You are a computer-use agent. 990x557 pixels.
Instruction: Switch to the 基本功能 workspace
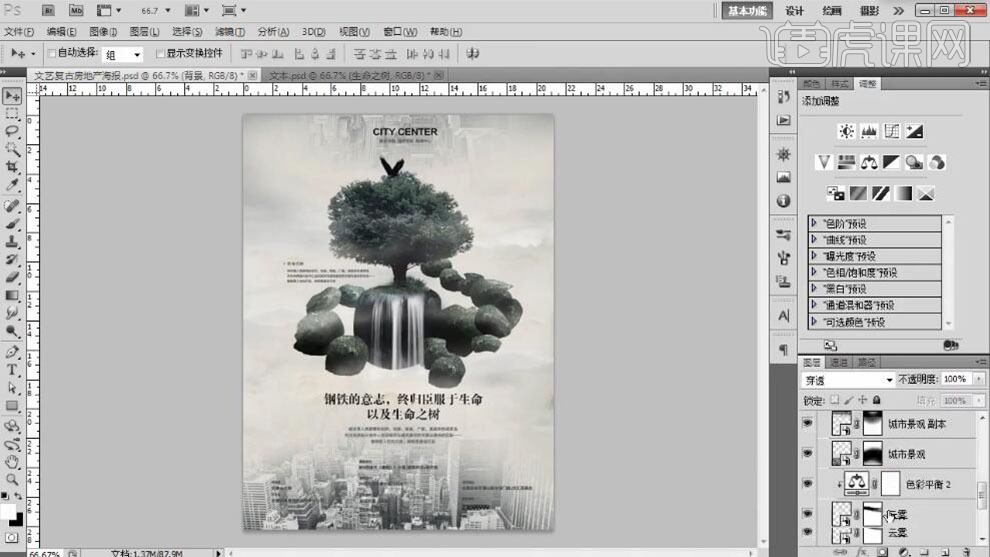(x=747, y=11)
